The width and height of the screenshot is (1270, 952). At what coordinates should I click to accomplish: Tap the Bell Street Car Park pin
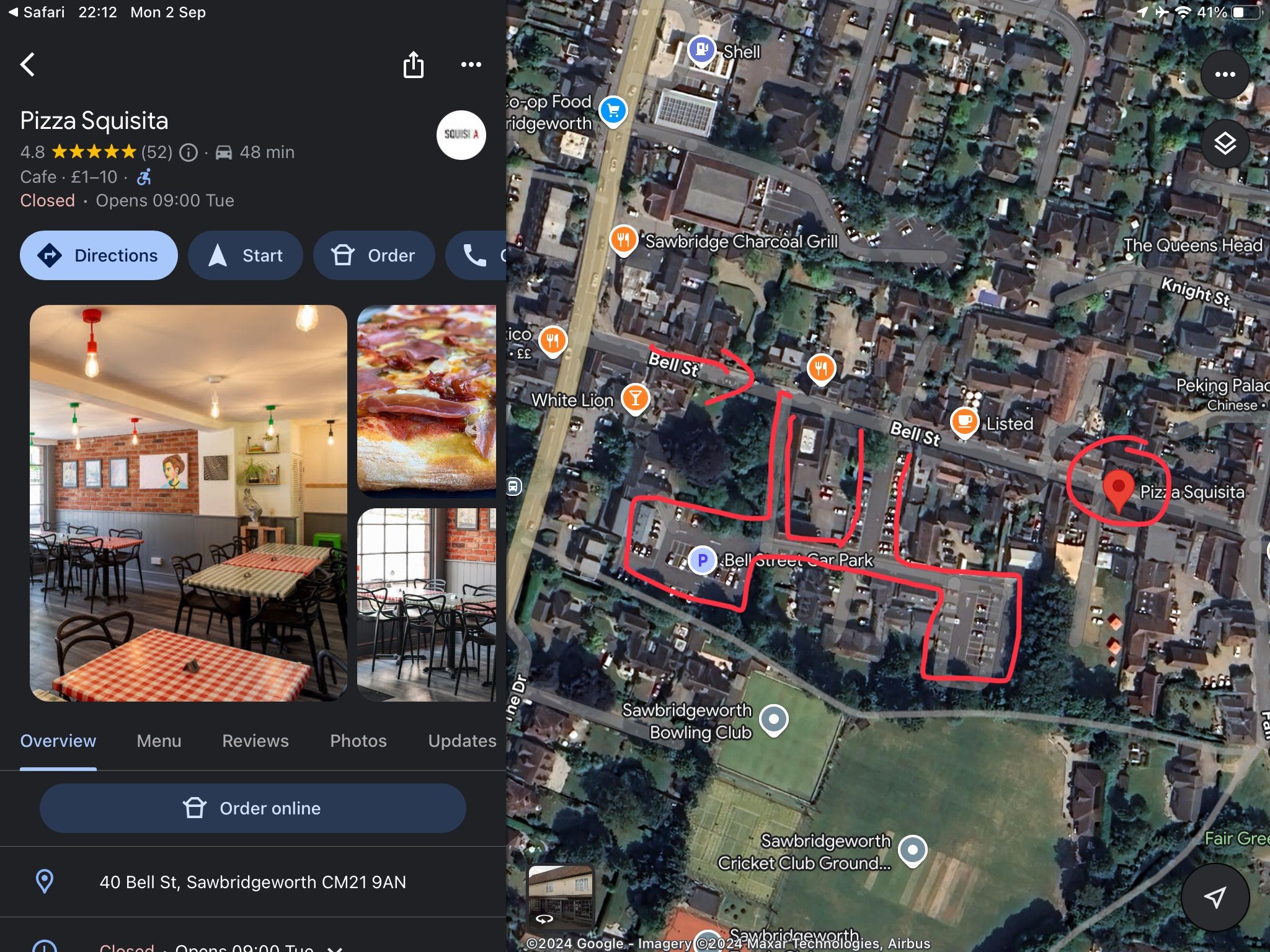point(703,560)
